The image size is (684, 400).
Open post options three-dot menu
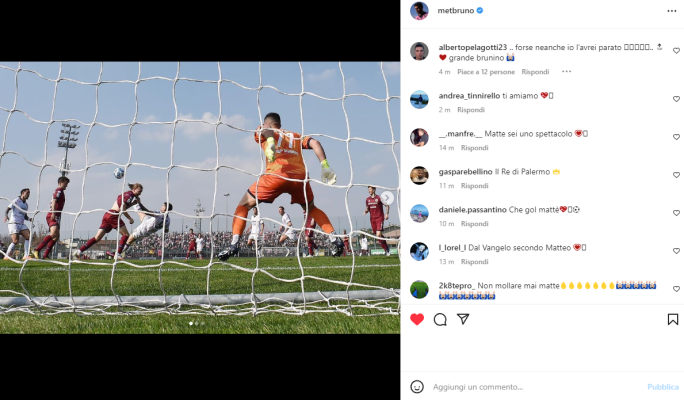coord(672,11)
